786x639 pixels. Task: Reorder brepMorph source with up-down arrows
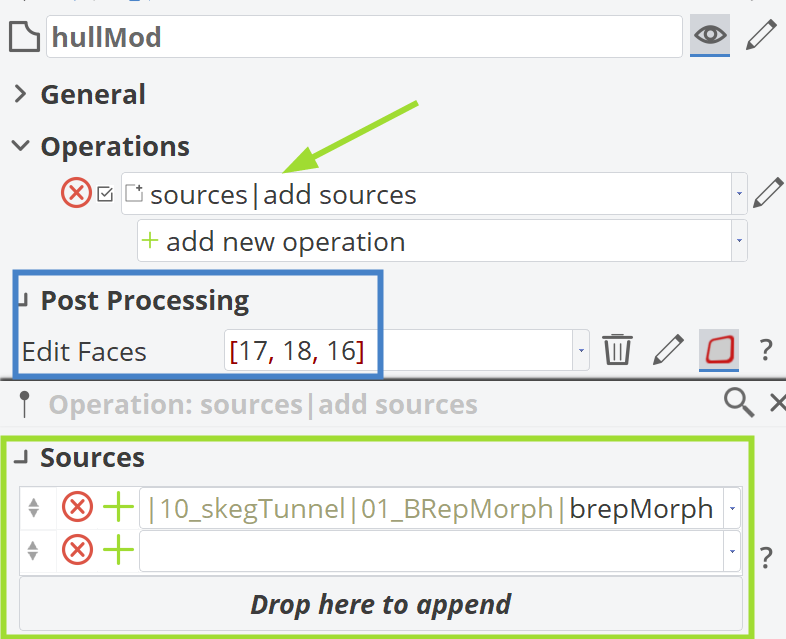pyautogui.click(x=34, y=508)
